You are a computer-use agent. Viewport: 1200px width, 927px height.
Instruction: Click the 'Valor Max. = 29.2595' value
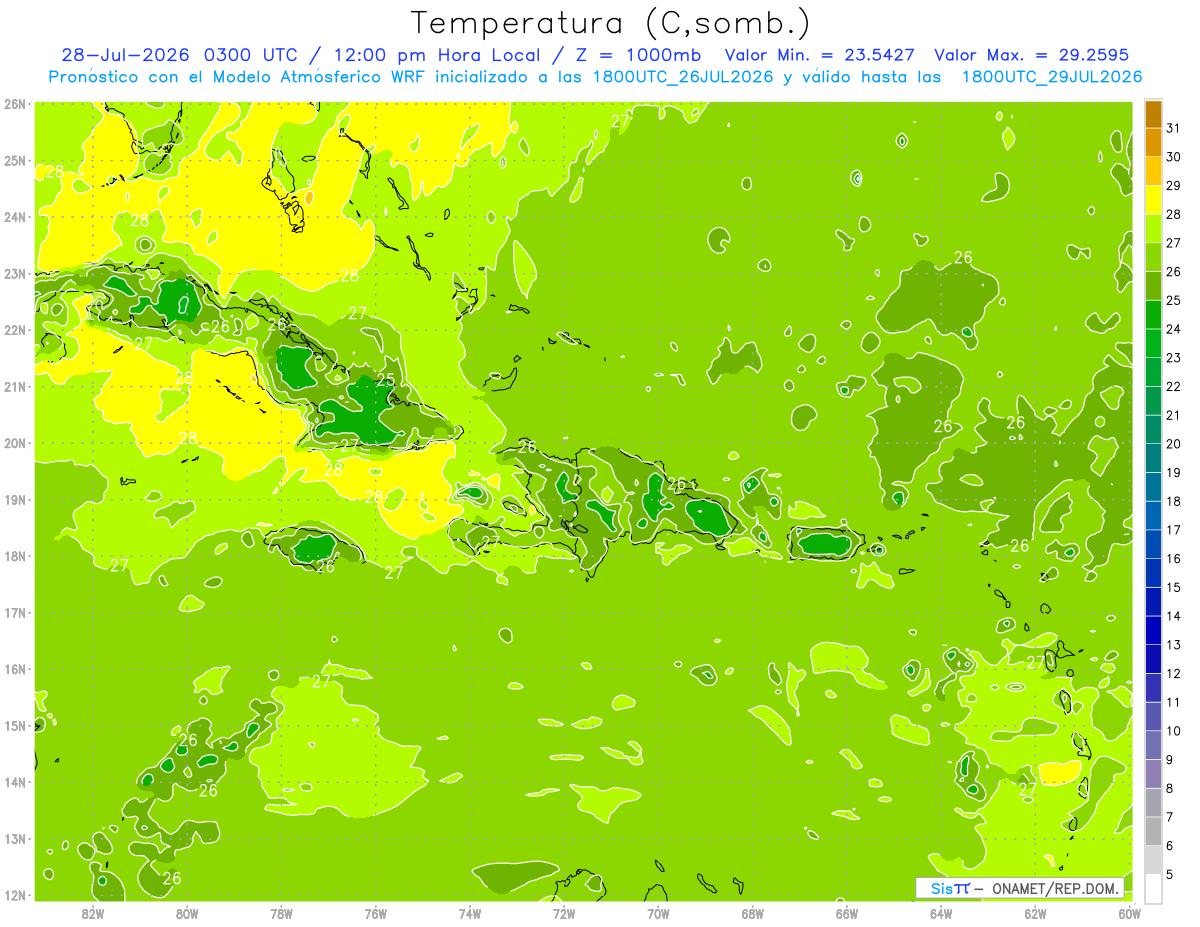[x=1031, y=55]
